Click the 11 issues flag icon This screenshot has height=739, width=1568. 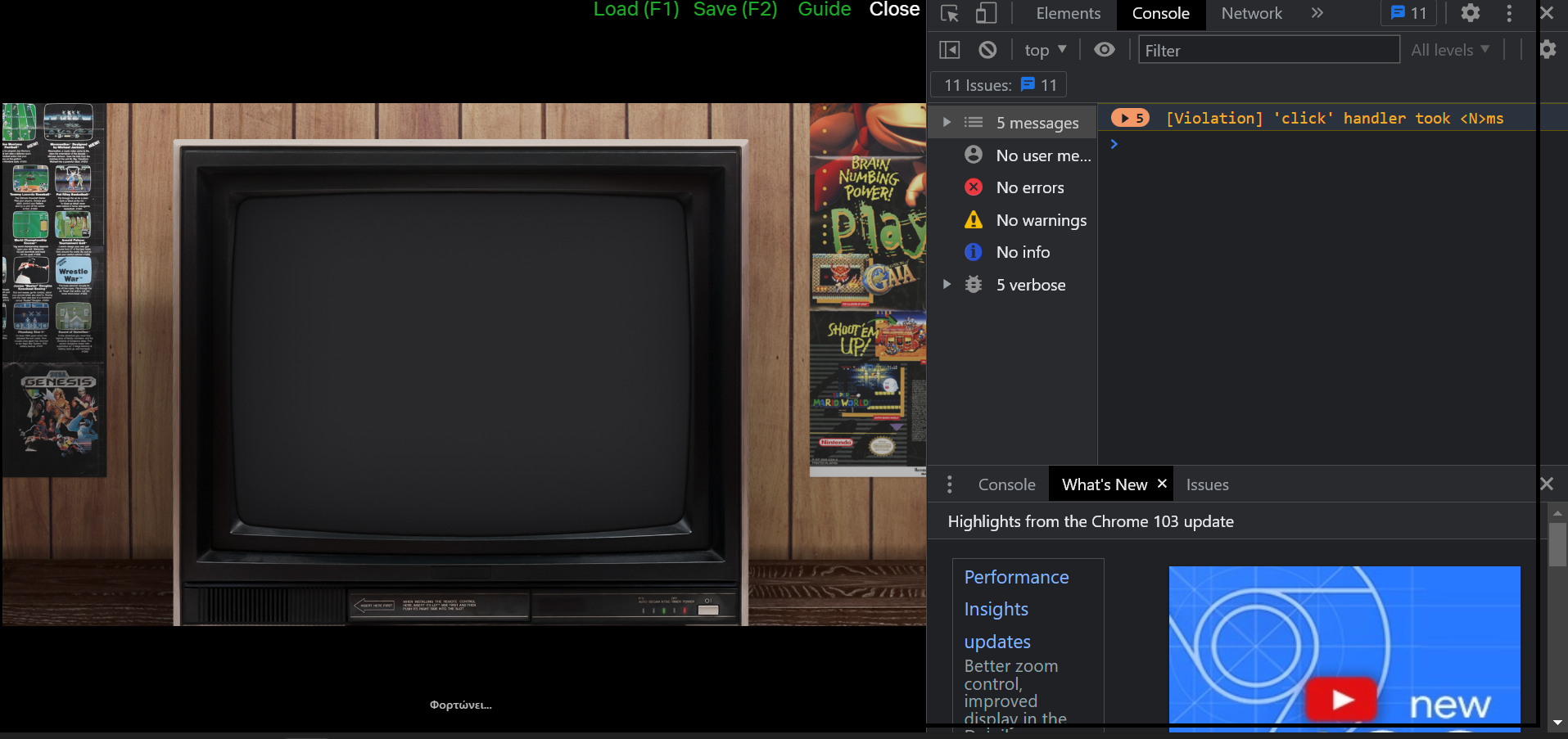click(x=1409, y=13)
